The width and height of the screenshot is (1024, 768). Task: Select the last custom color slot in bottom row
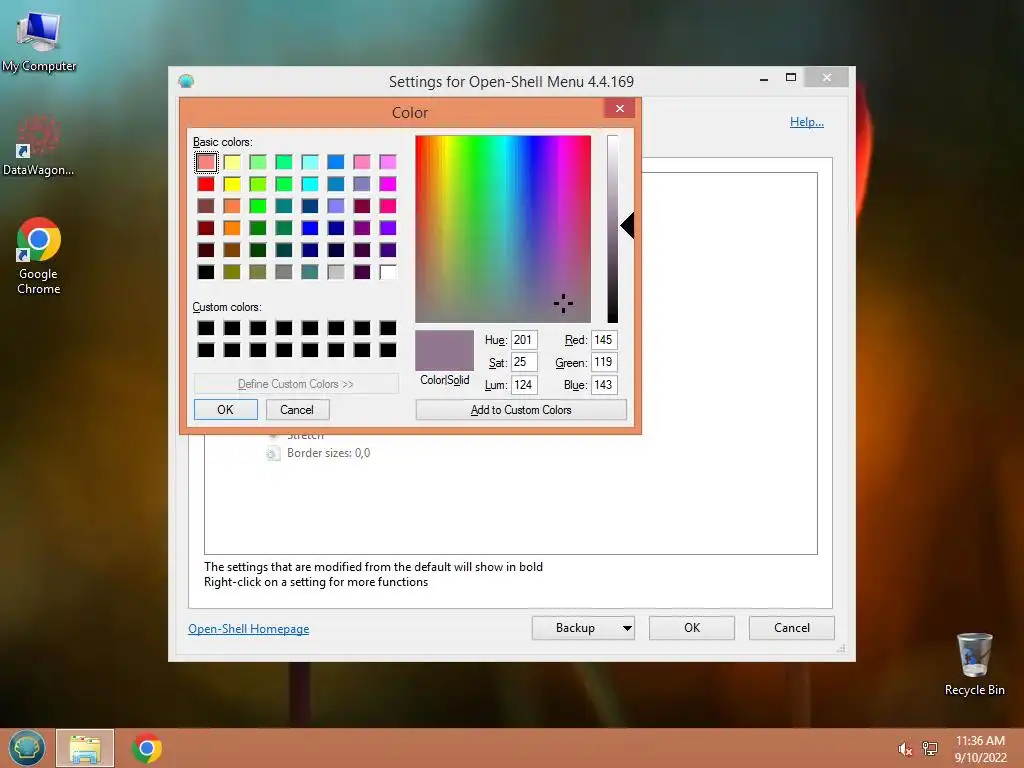click(x=388, y=350)
